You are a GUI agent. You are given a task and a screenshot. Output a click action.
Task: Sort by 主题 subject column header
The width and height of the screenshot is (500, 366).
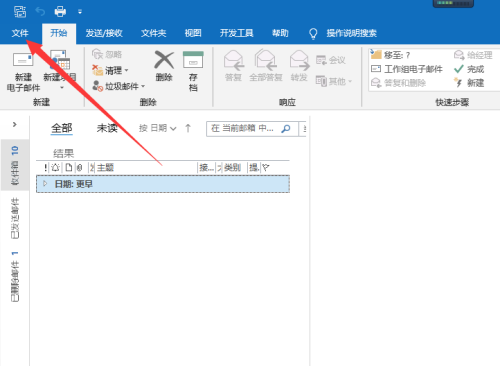(x=105, y=167)
